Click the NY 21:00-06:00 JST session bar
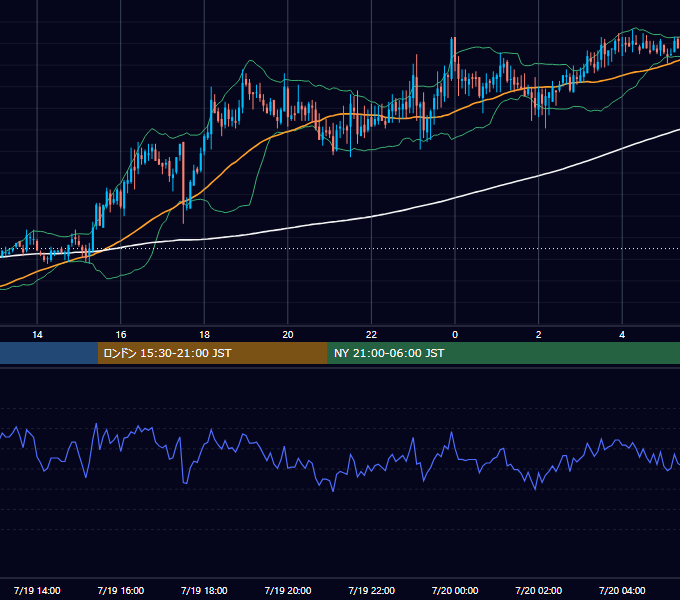Screen dimensions: 680x600 (503, 353)
